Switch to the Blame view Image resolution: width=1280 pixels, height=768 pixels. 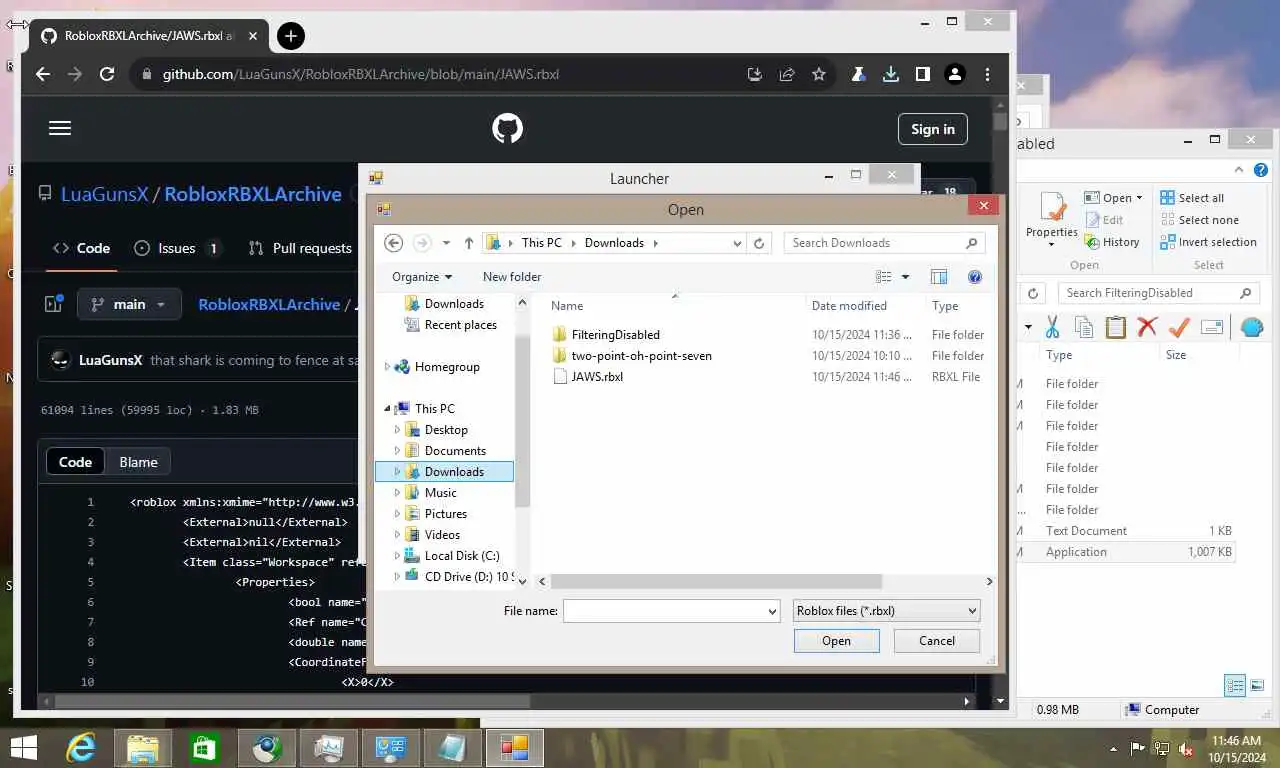138,462
